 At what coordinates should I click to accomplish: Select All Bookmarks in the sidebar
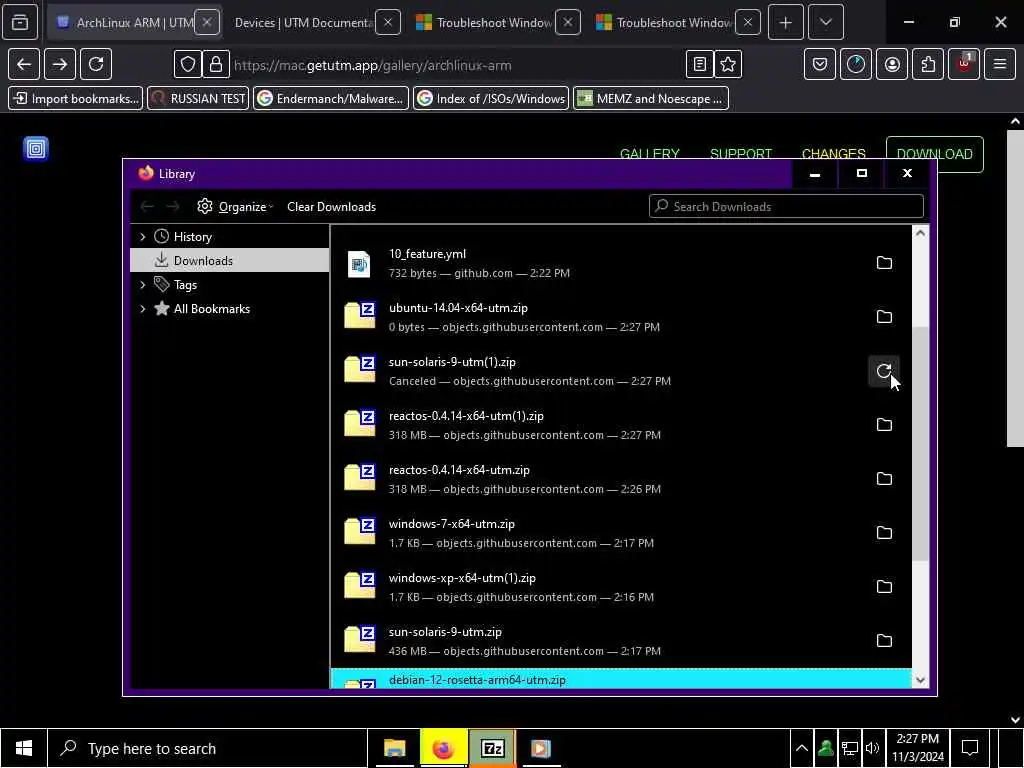212,309
